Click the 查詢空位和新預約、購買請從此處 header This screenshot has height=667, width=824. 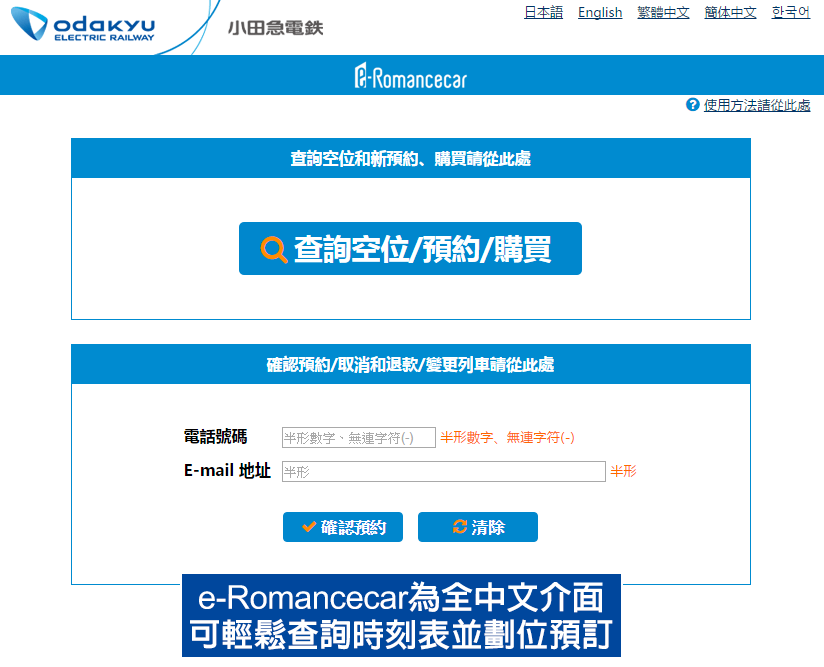tap(410, 158)
